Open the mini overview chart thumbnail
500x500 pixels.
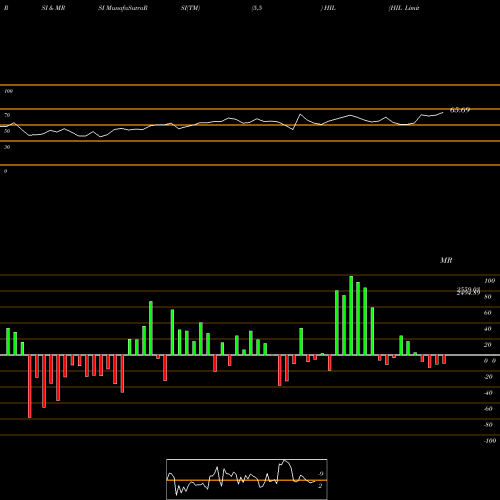click(247, 479)
